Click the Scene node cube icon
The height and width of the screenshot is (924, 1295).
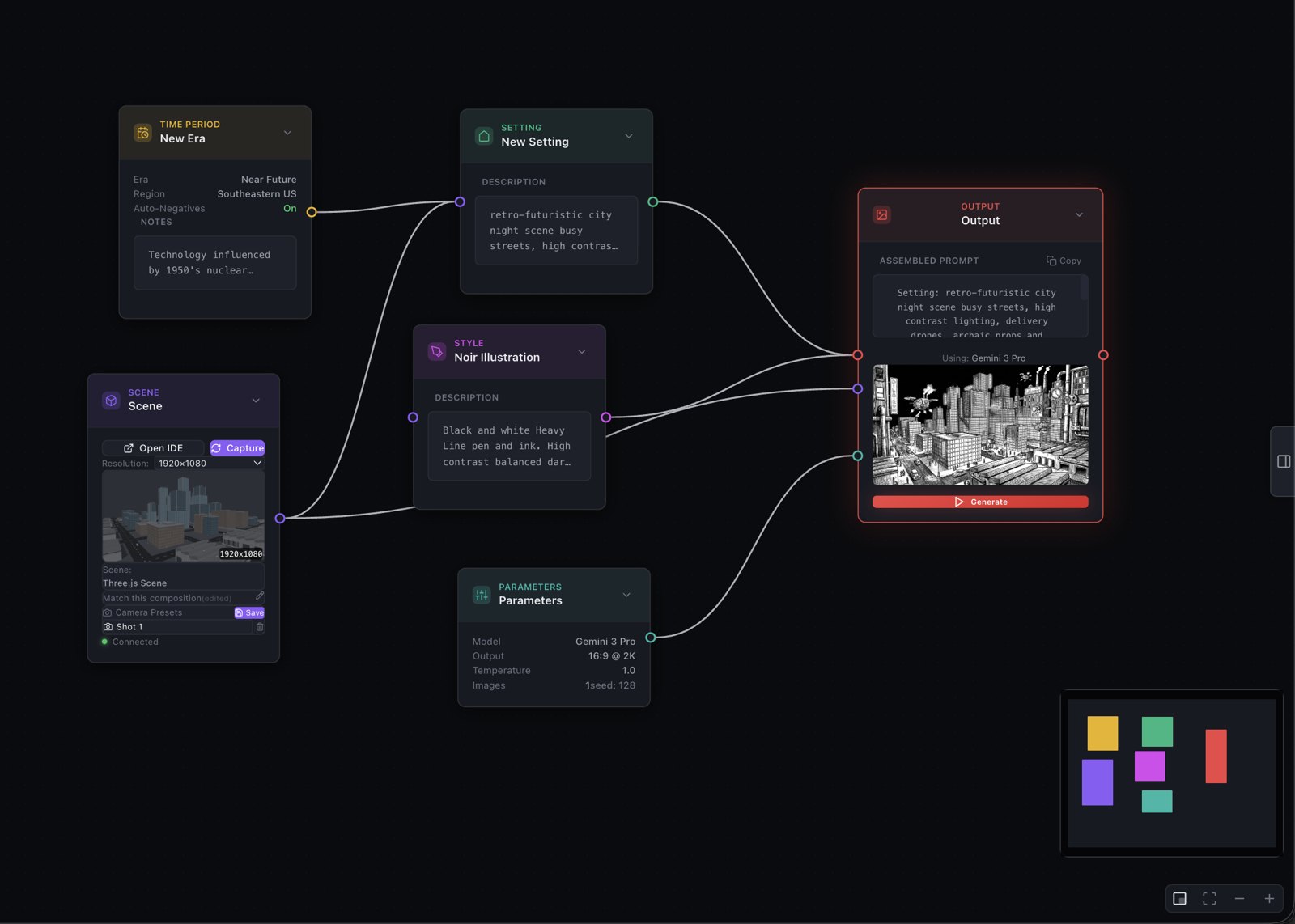[111, 401]
